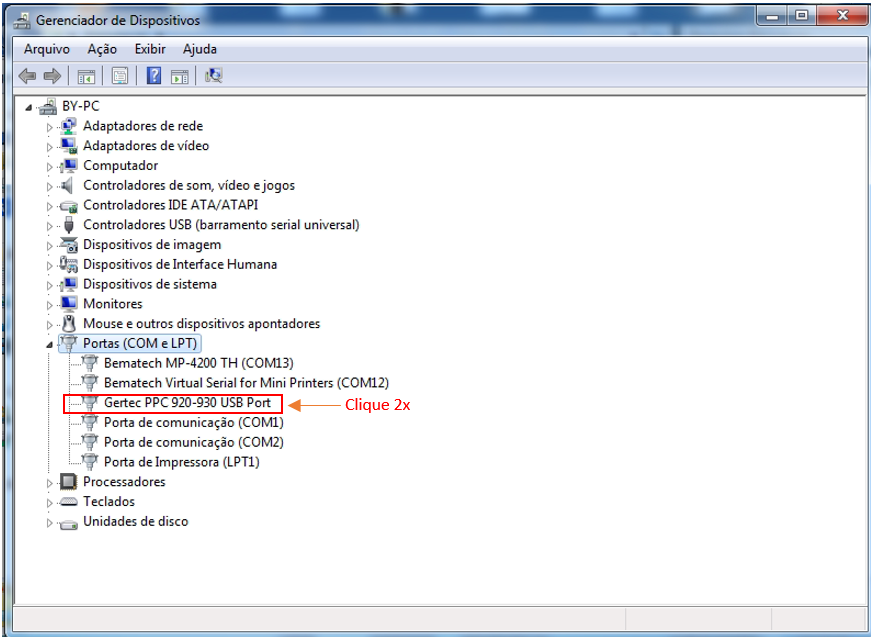Minimize the Gerenciador de Dispositivos window
This screenshot has height=637, width=871.
tap(772, 16)
